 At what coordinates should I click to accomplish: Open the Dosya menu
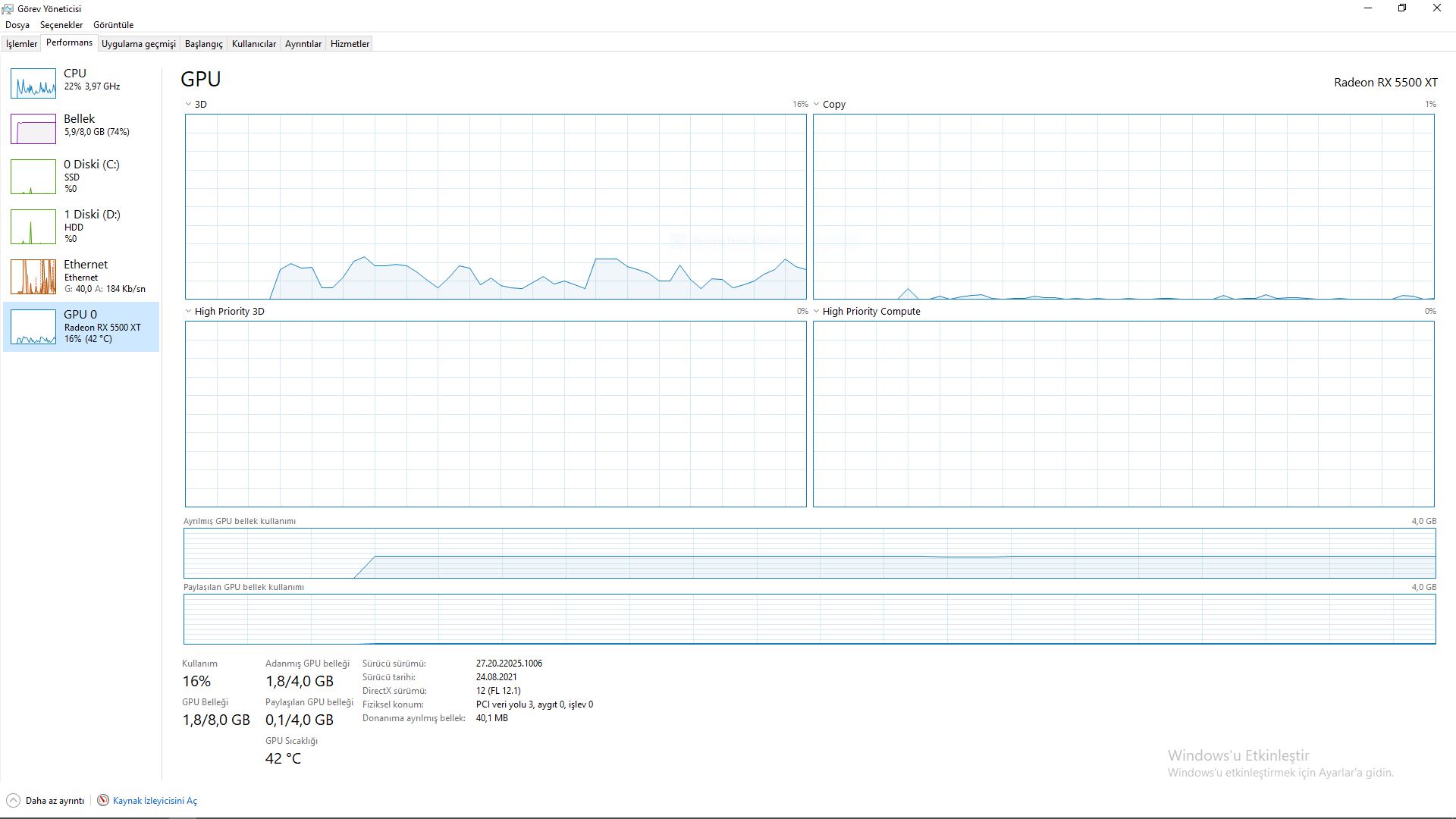click(x=17, y=25)
